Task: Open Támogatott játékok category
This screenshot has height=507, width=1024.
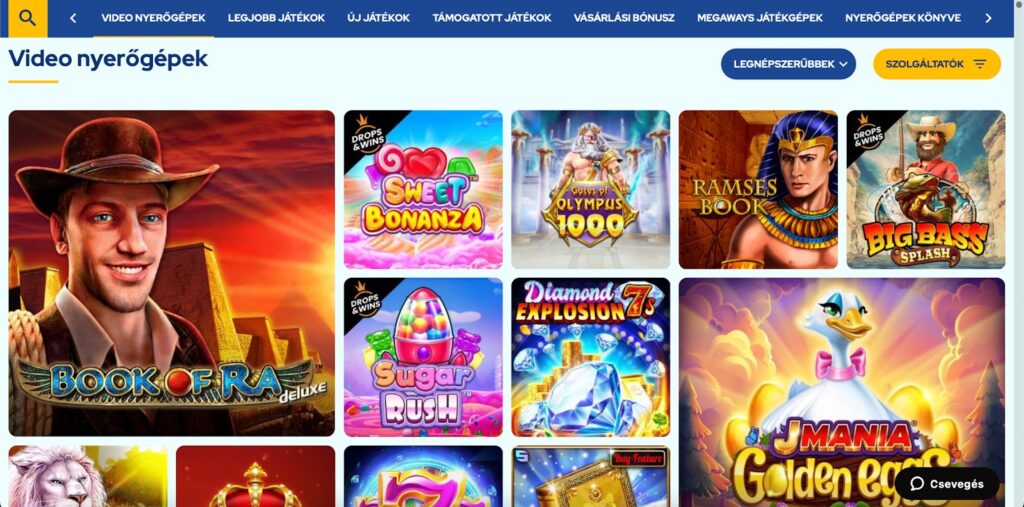Action: pyautogui.click(x=492, y=18)
